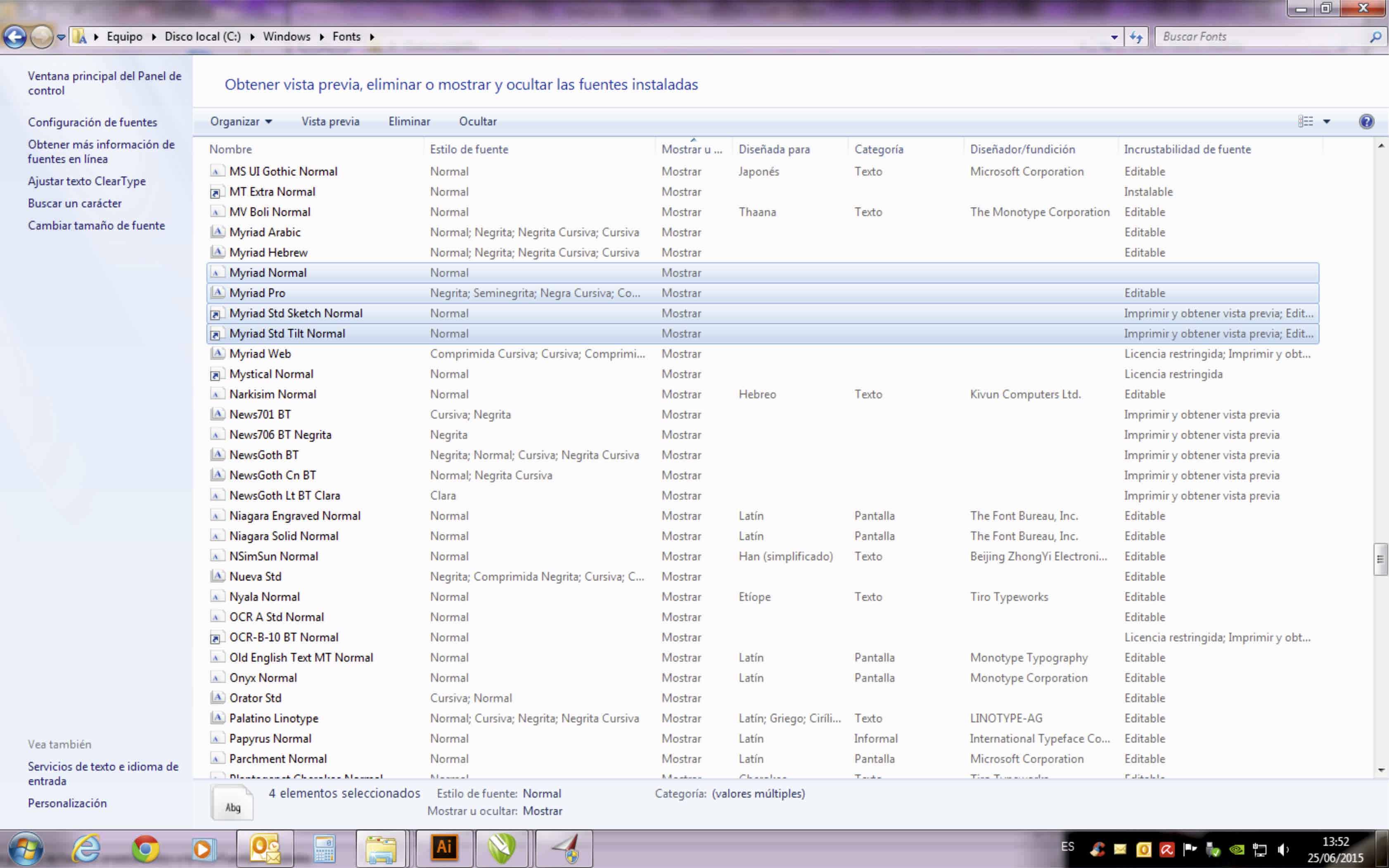1389x868 pixels.
Task: Click the Forward navigation arrow button
Action: point(41,37)
